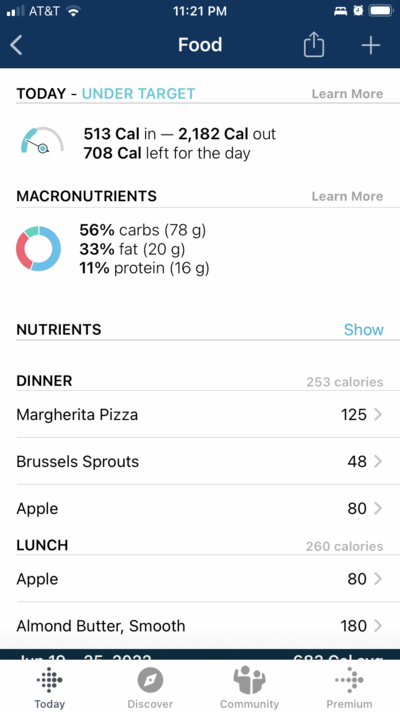
Task: Expand Brussels Sprouts entry chevron
Action: coord(378,461)
